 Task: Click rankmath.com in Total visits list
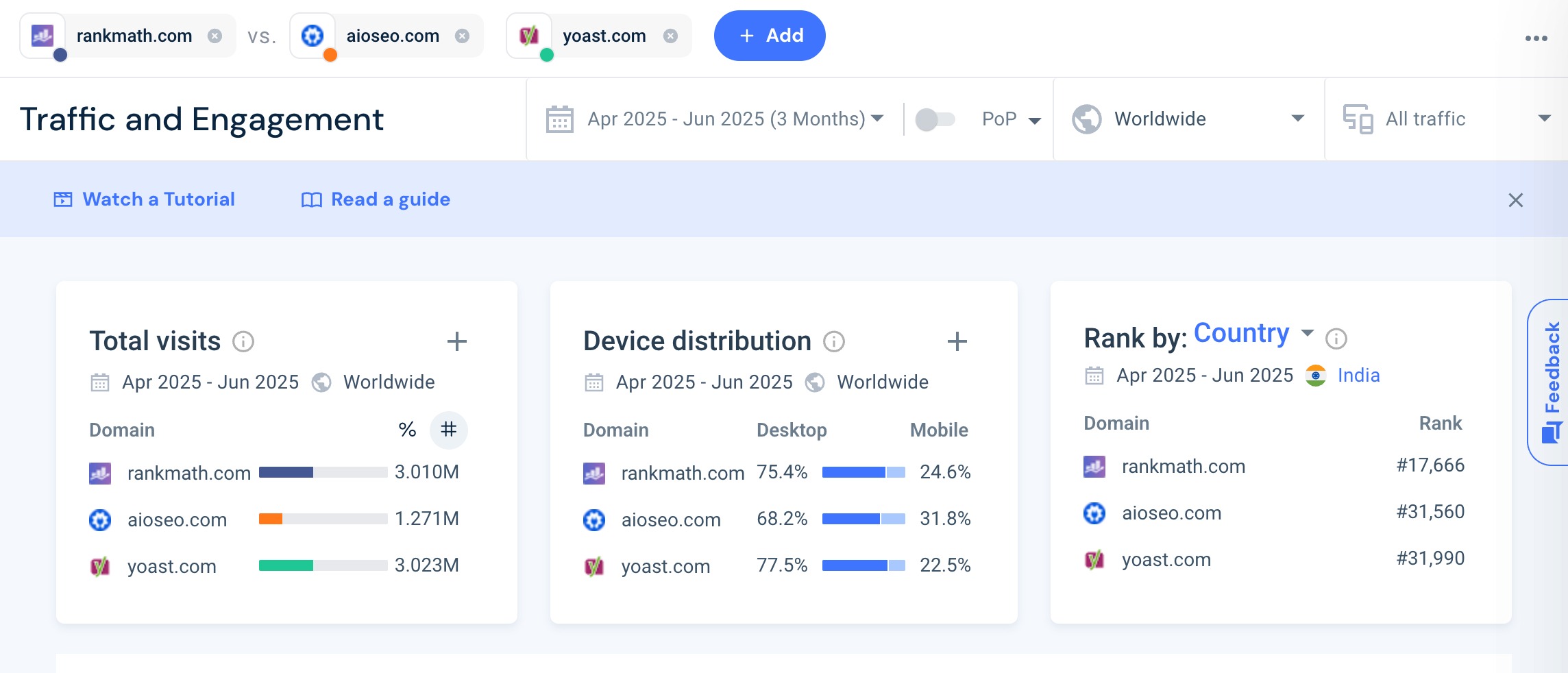189,473
